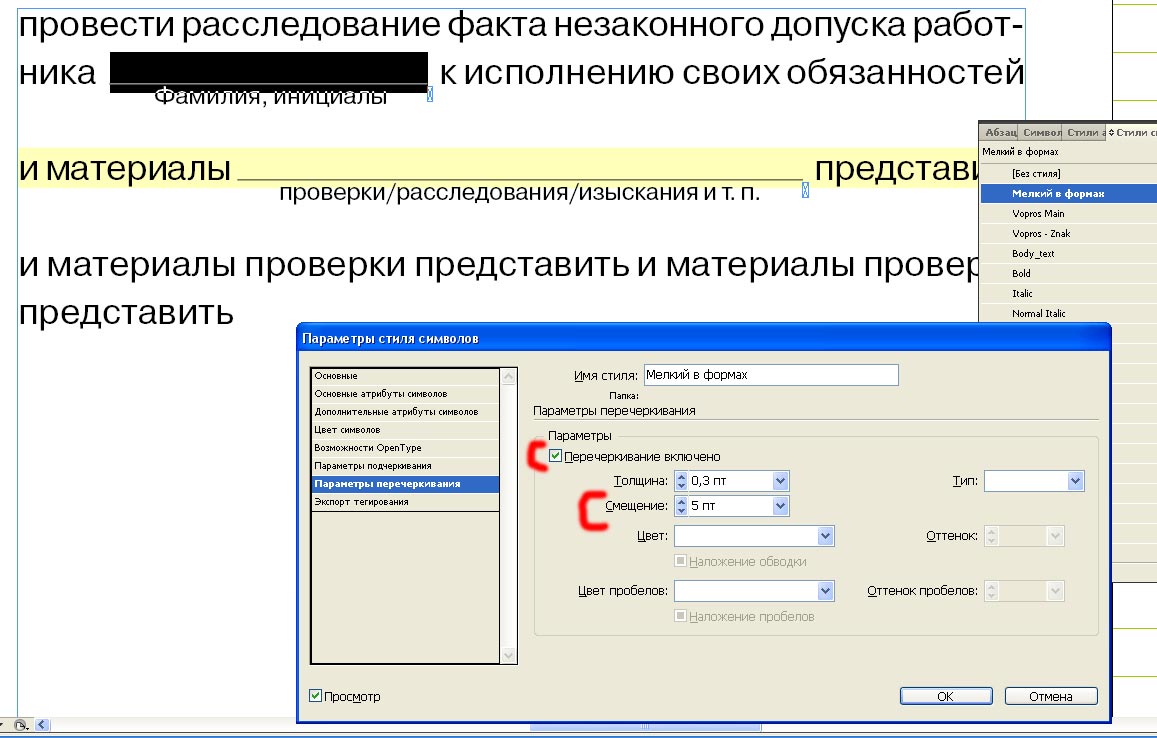Open the 'Оттенок' dropdown arrow
1157x738 pixels.
point(1055,536)
